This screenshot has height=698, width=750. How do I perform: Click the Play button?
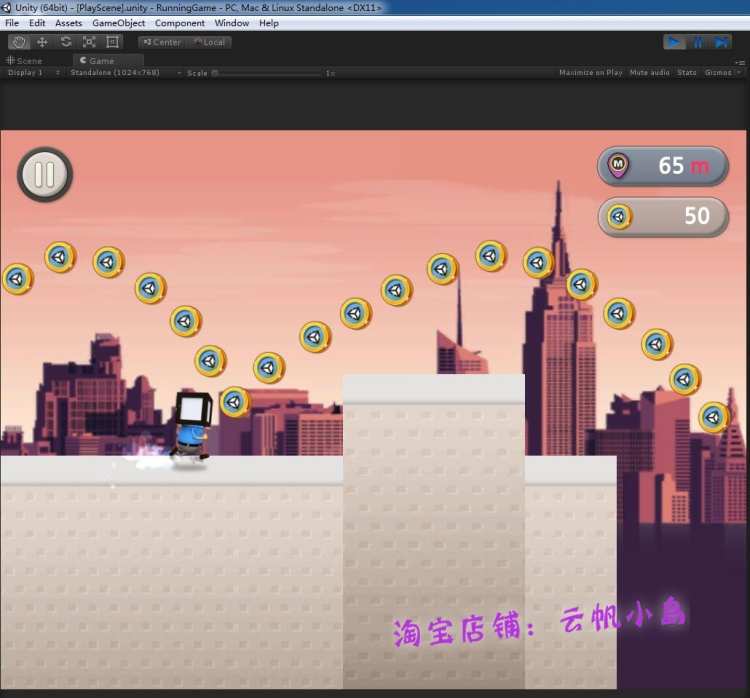click(674, 42)
